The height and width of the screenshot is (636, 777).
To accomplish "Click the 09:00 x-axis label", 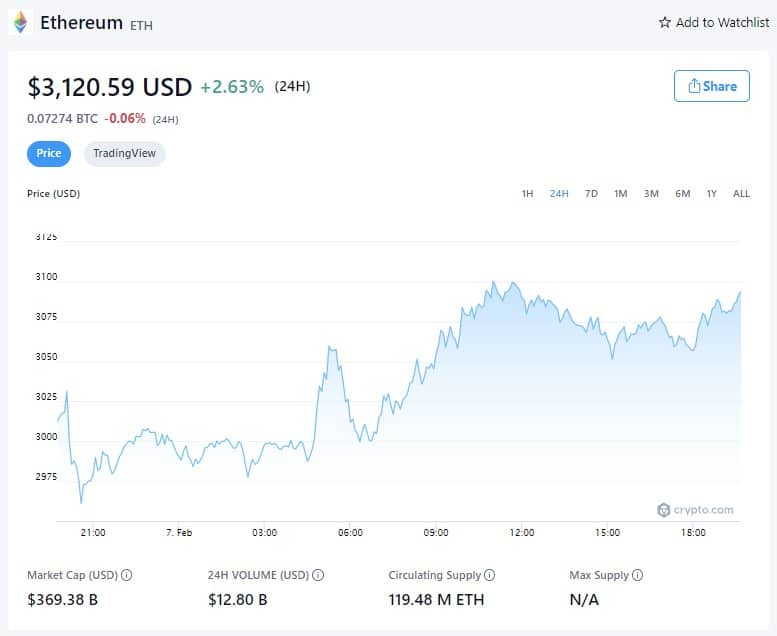I will tap(436, 533).
